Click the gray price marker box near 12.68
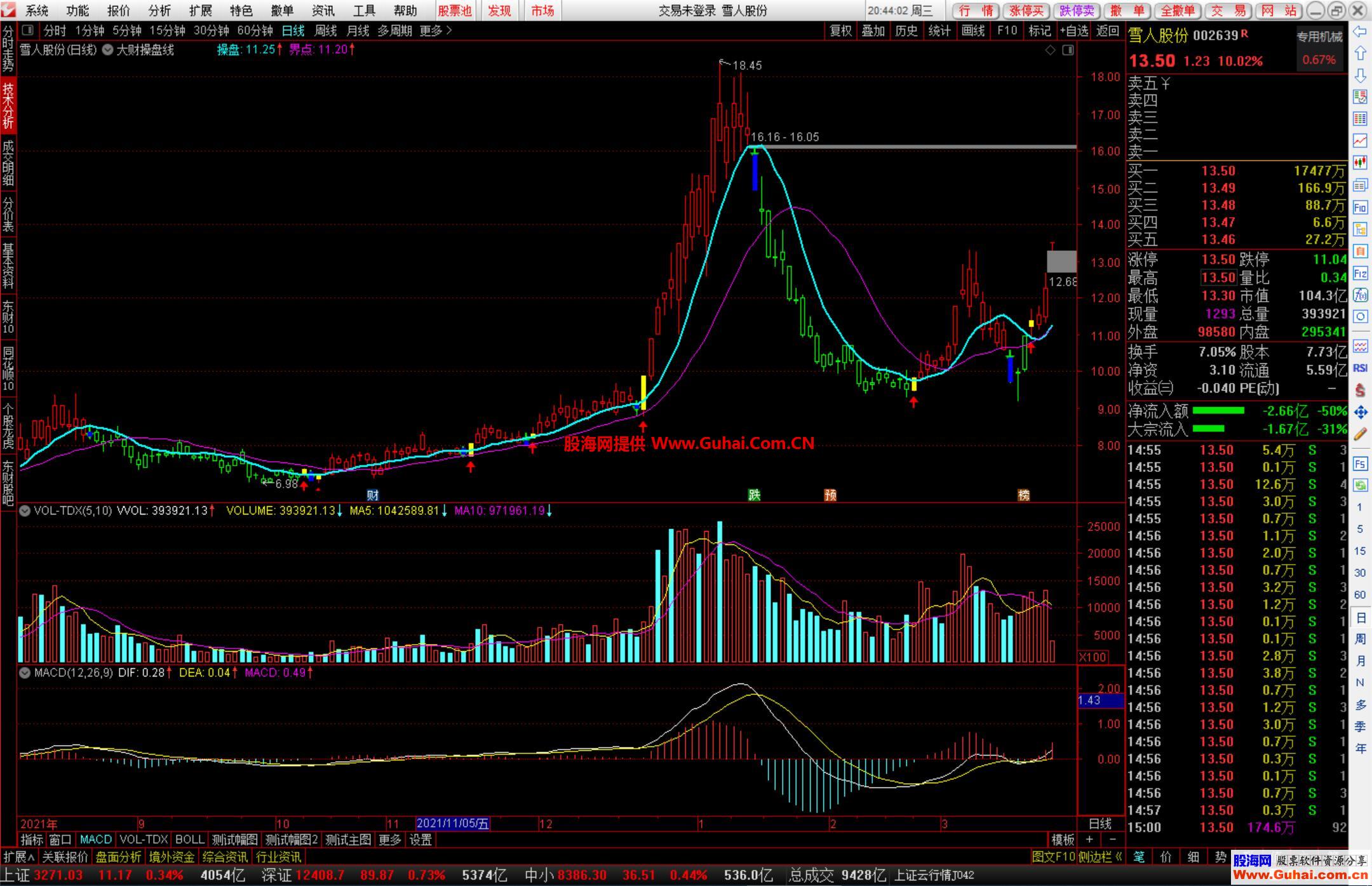 1061,261
